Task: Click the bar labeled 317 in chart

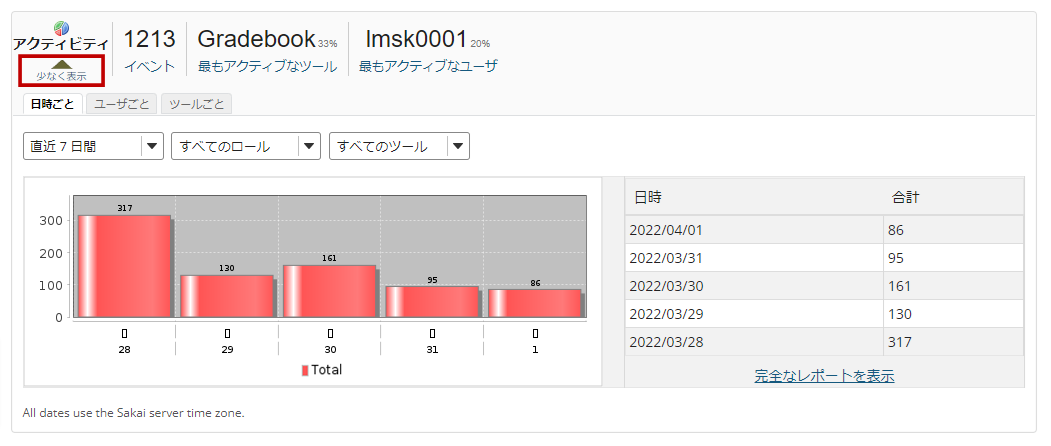Action: point(124,266)
